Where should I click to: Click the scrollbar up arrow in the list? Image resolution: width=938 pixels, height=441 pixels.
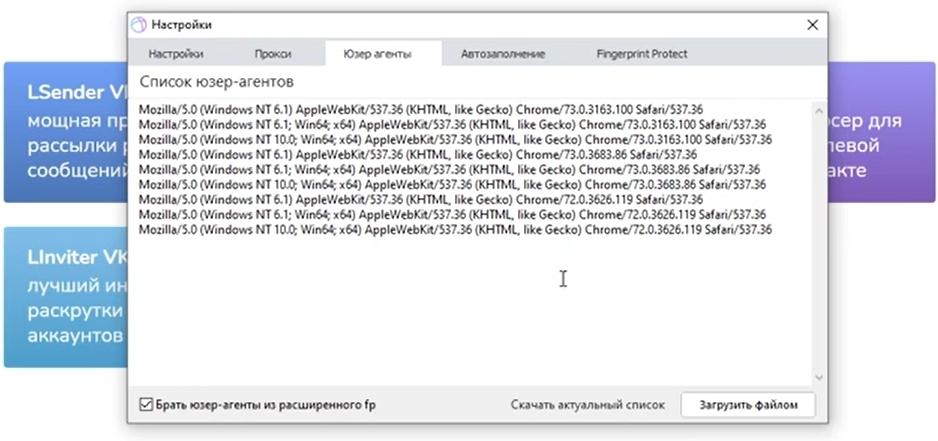click(818, 111)
